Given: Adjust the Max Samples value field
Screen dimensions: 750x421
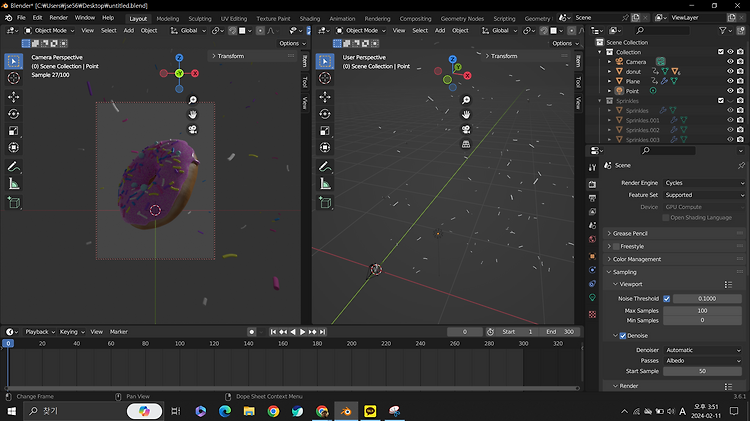Looking at the screenshot, I should point(702,311).
